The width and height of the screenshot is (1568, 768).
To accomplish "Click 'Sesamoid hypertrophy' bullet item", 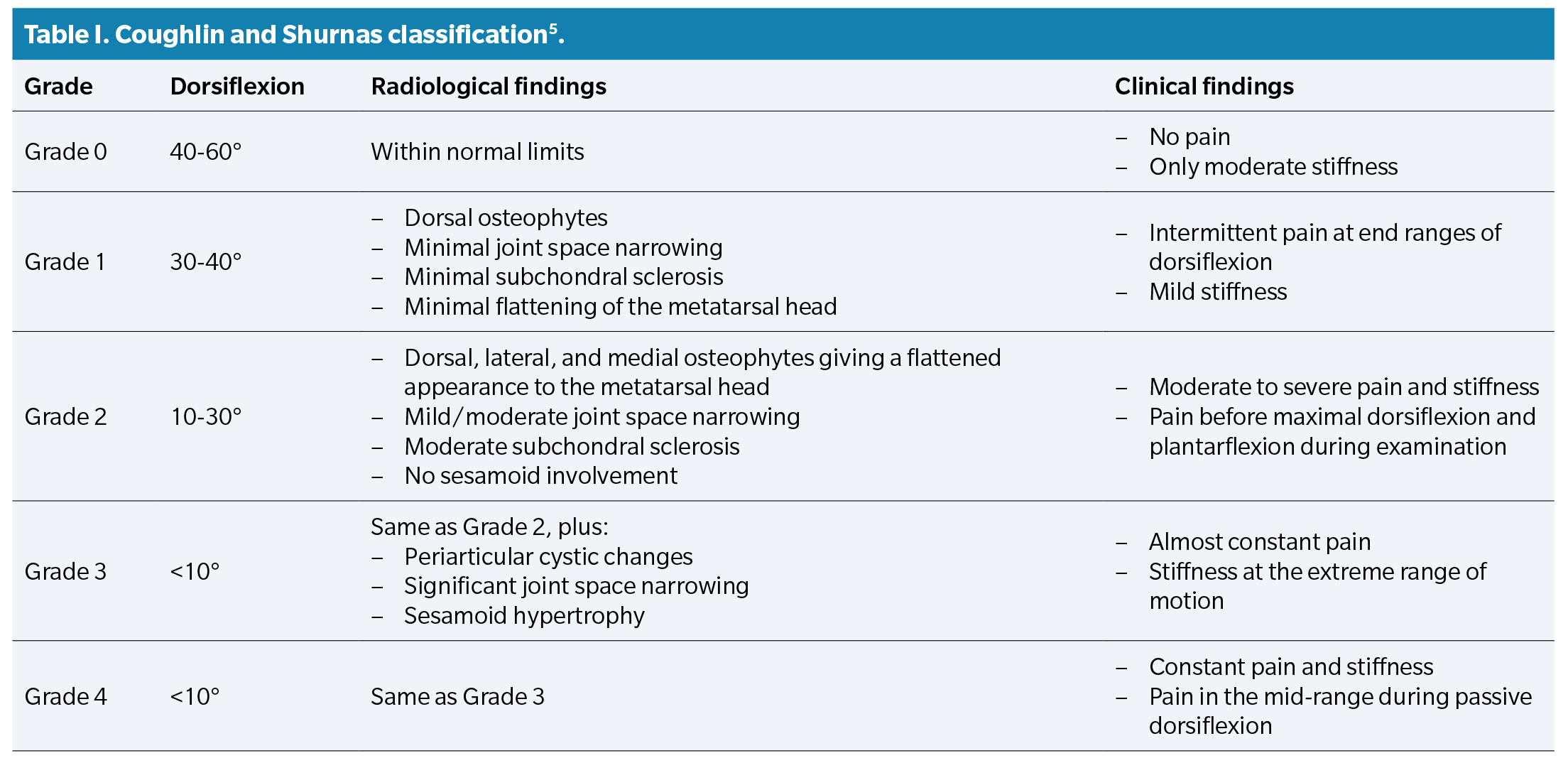I will pyautogui.click(x=524, y=616).
